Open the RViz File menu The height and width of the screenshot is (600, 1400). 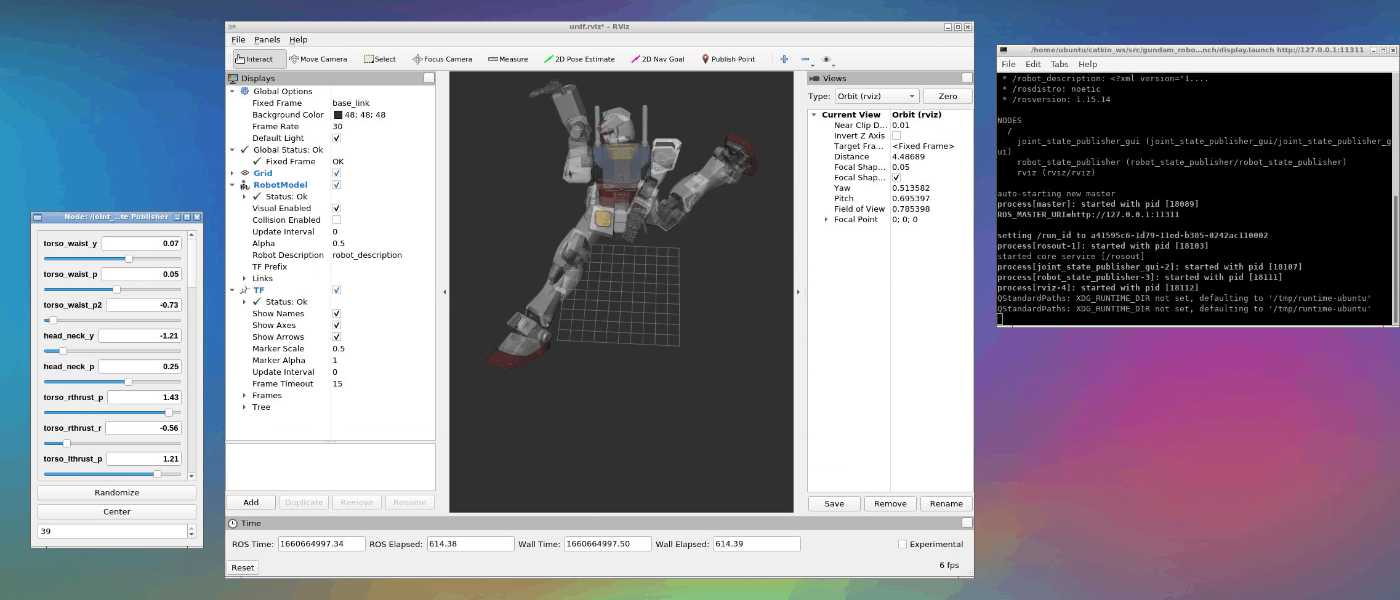click(238, 40)
